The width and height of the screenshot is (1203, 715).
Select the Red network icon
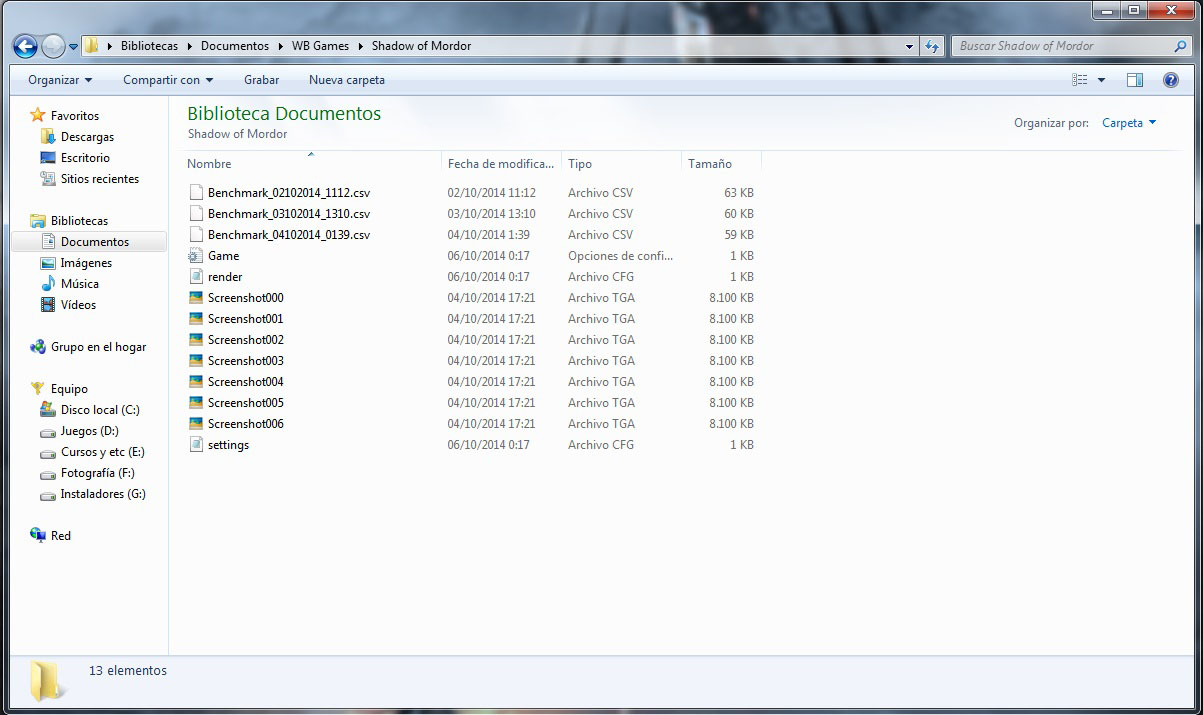[x=38, y=536]
